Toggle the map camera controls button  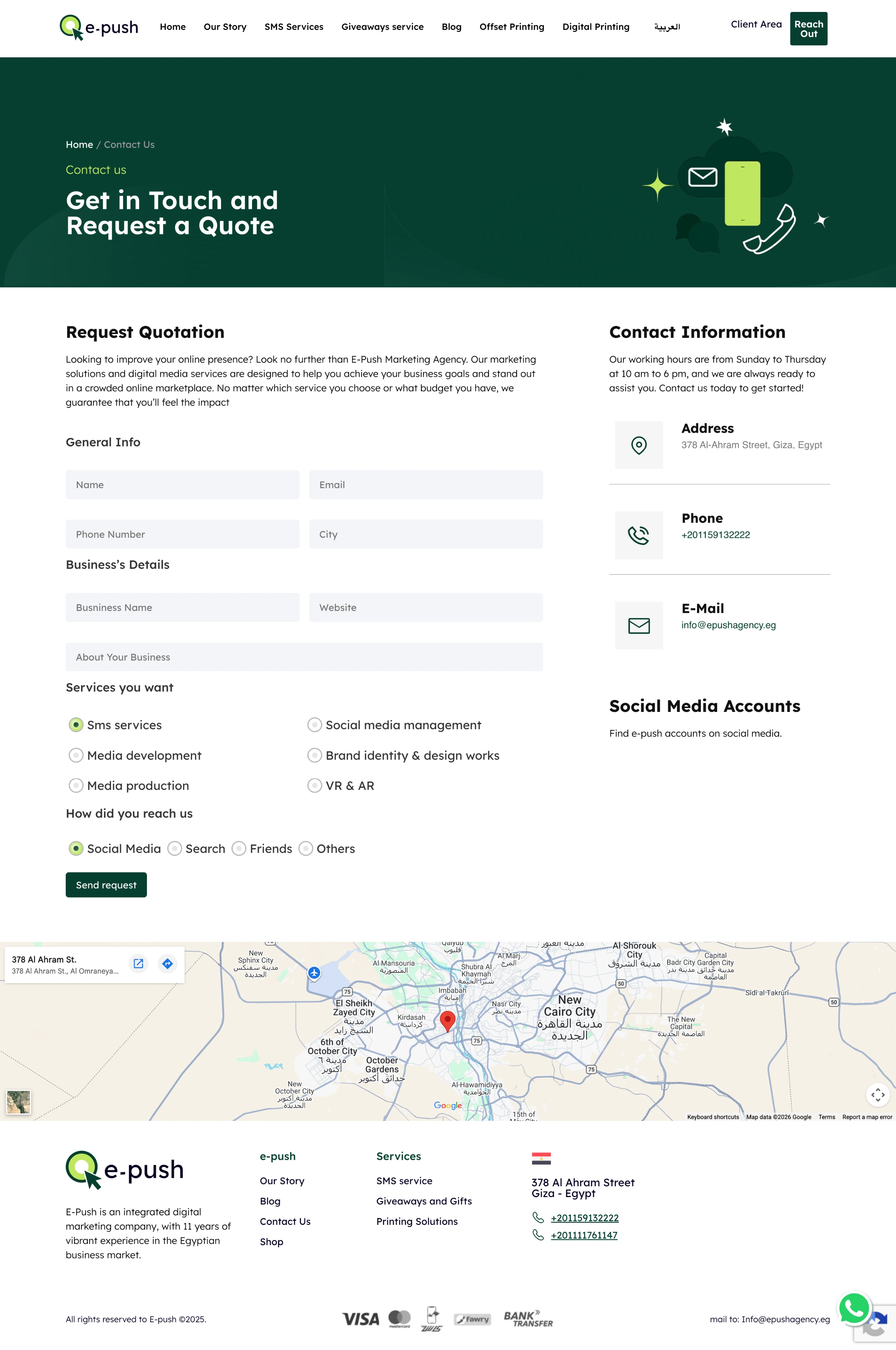[878, 1094]
